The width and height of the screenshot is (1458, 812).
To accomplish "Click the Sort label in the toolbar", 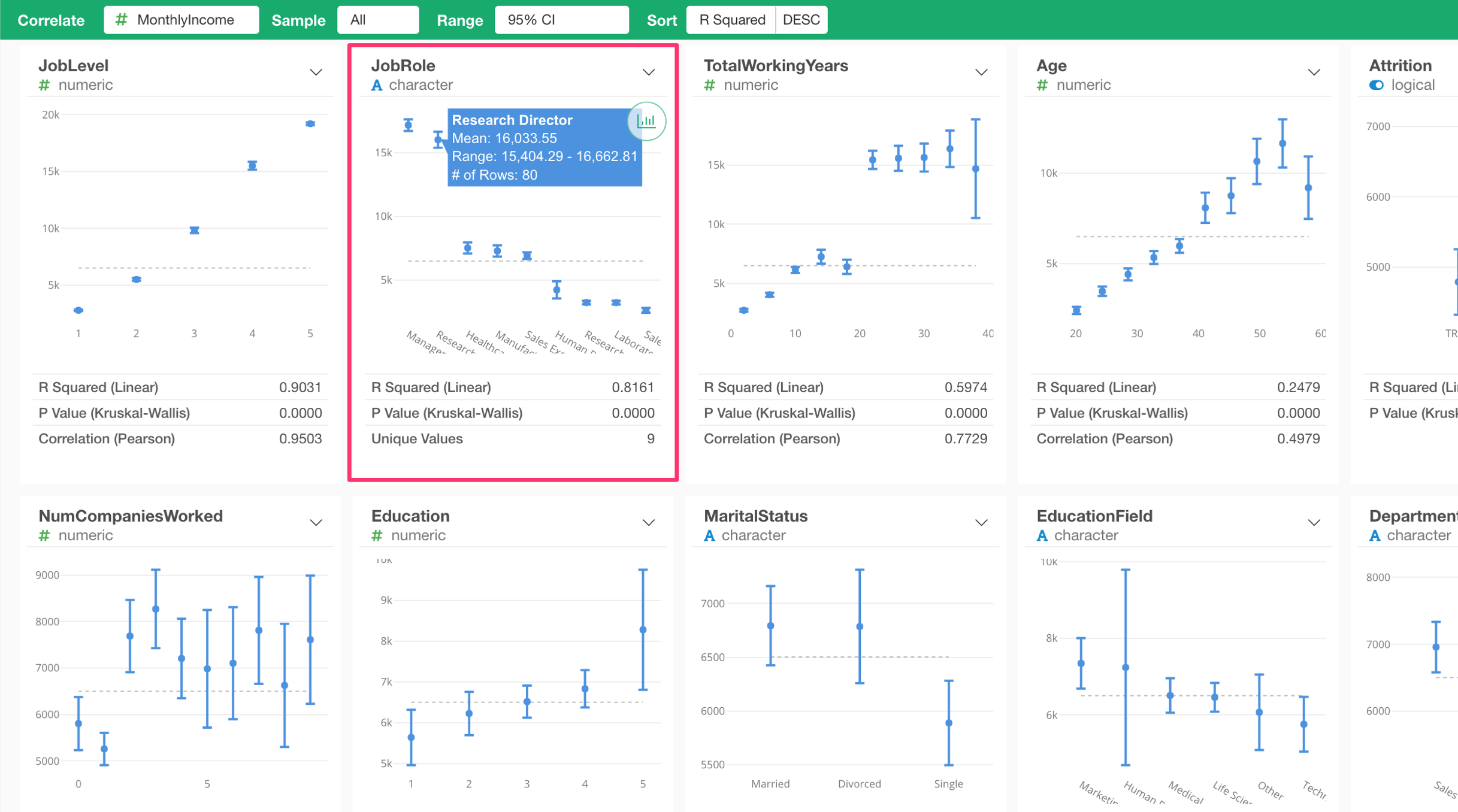I will (x=661, y=20).
